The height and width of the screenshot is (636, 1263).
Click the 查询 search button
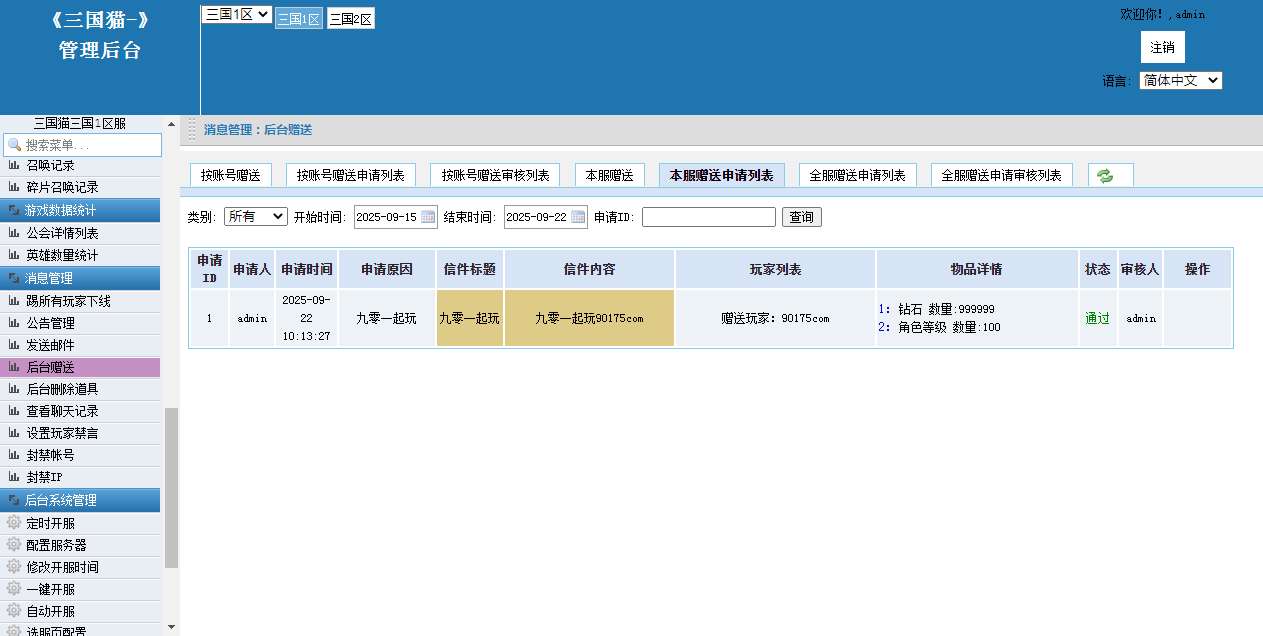[801, 217]
